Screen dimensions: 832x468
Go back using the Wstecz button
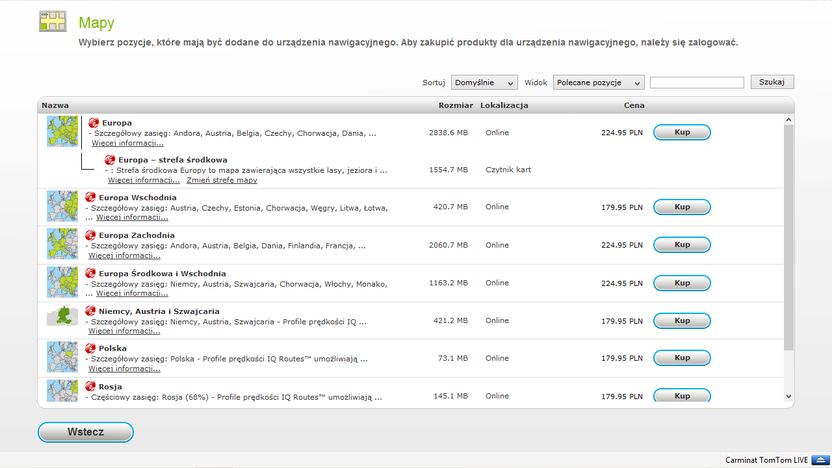(85, 432)
